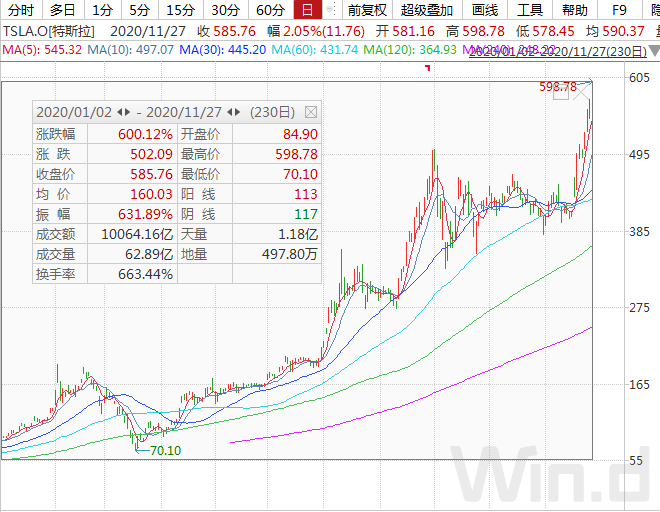Click the 低 578.45 low price in the header
This screenshot has height=512, width=660.
(x=545, y=31)
